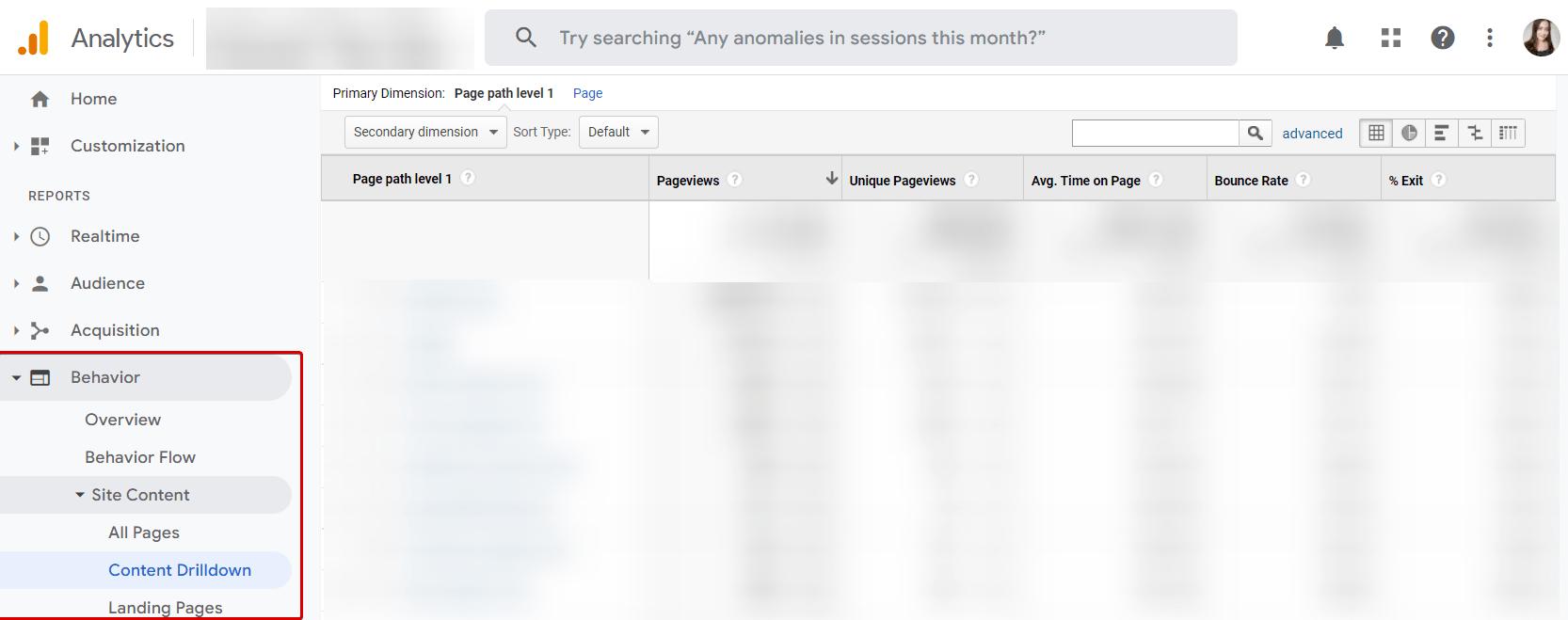Click the table filter input field
This screenshot has height=620, width=1568.
point(1155,133)
